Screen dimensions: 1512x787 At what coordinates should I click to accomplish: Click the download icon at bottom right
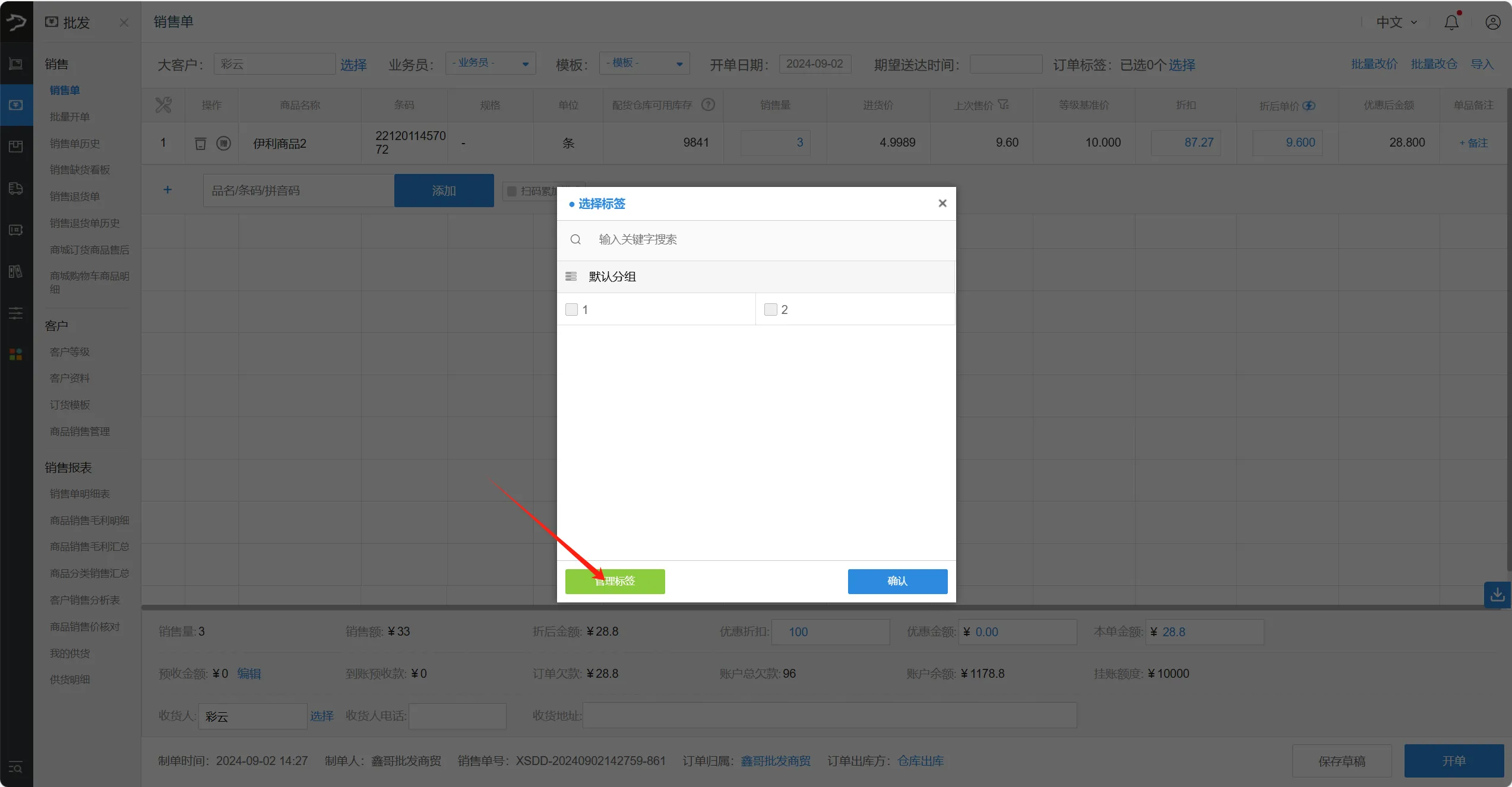[1497, 595]
